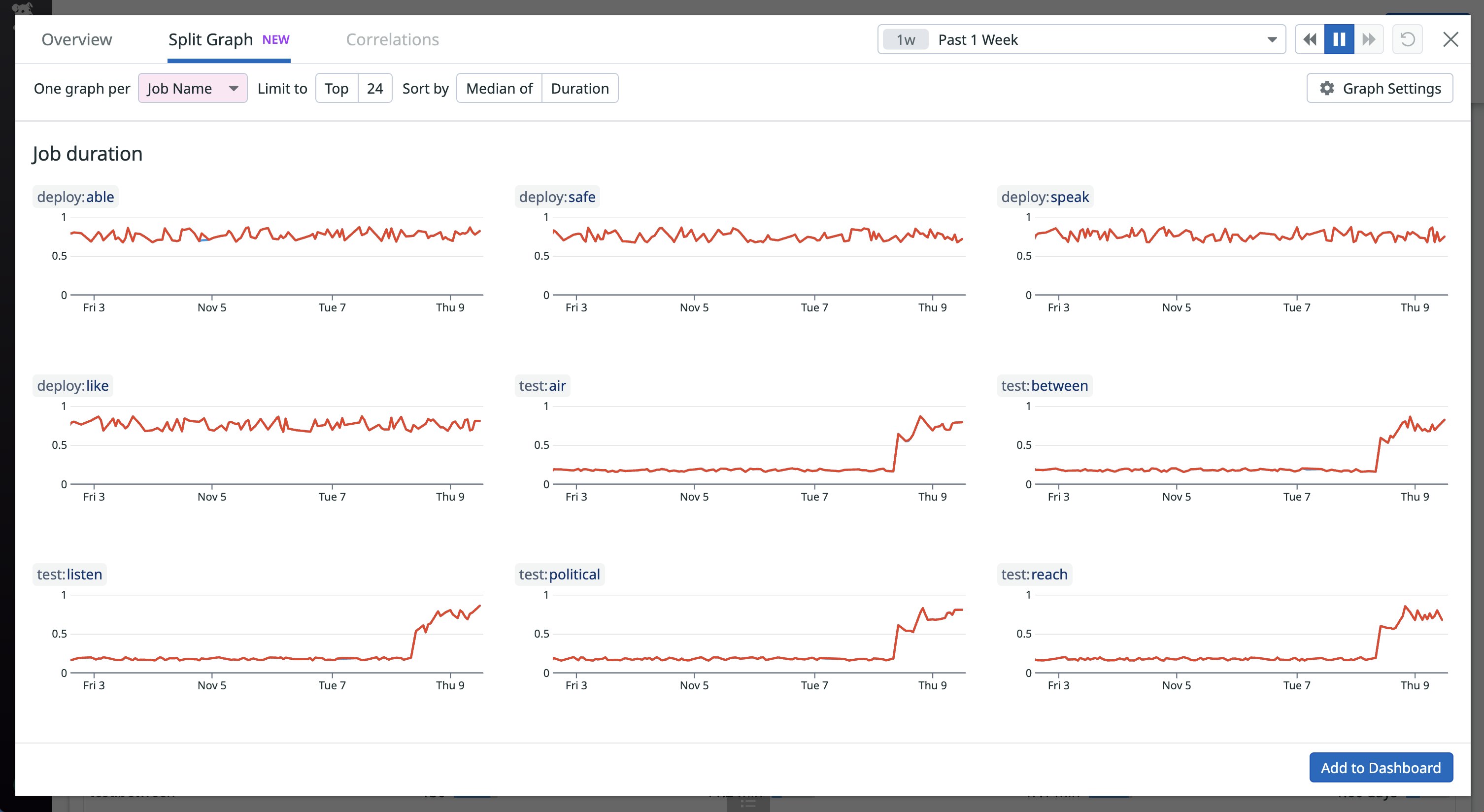Toggle sorting by Duration
The height and width of the screenshot is (812, 1484).
[579, 88]
